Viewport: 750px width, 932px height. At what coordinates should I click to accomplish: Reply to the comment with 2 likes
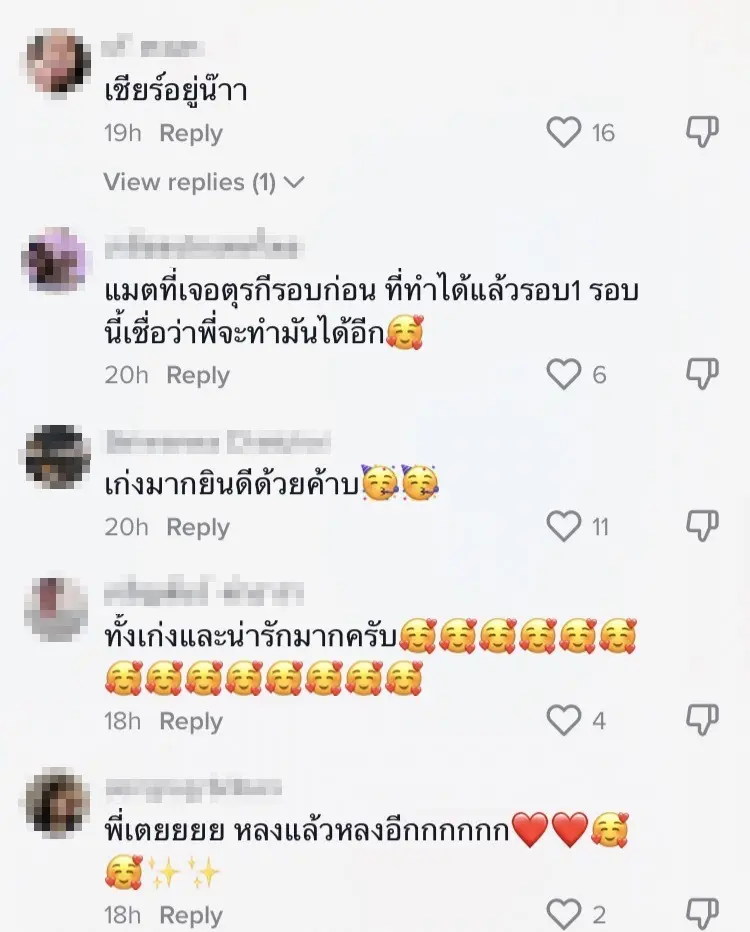[x=191, y=915]
